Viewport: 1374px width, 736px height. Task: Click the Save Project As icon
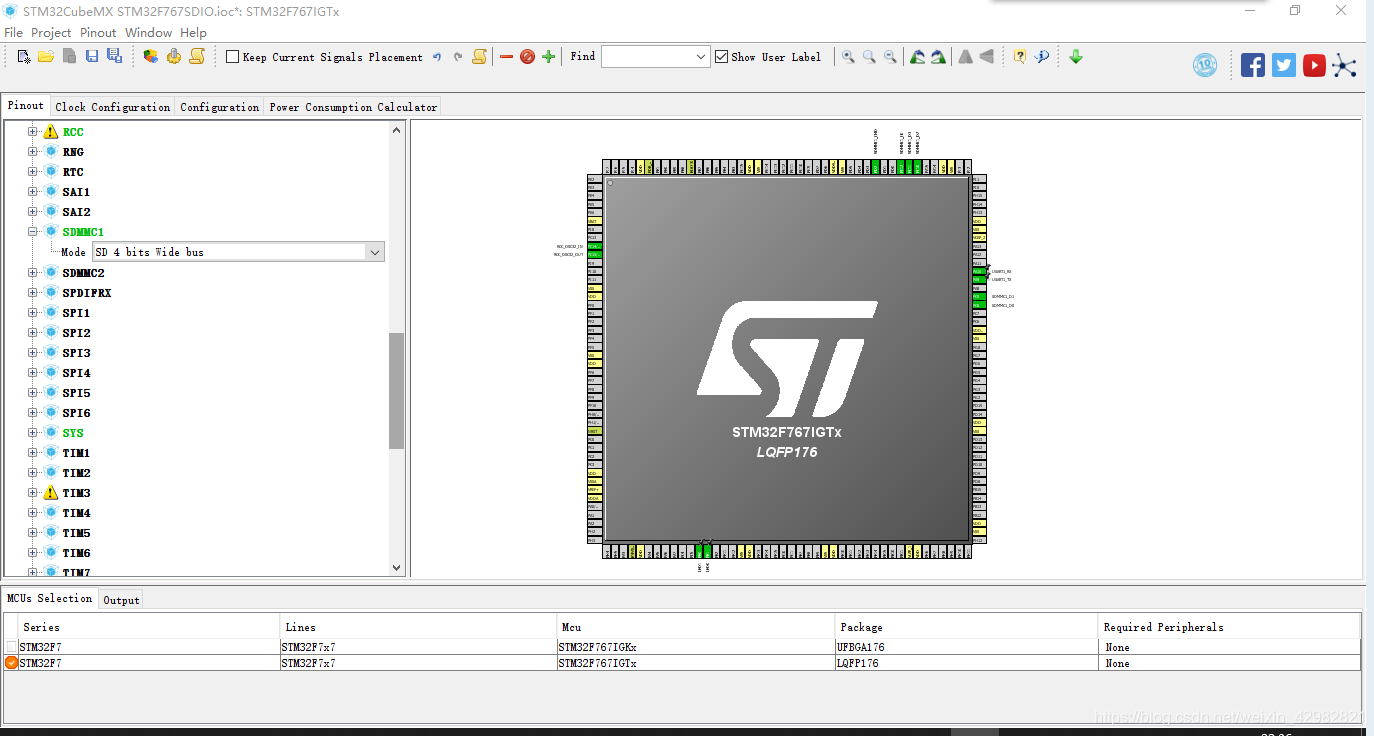[x=114, y=57]
